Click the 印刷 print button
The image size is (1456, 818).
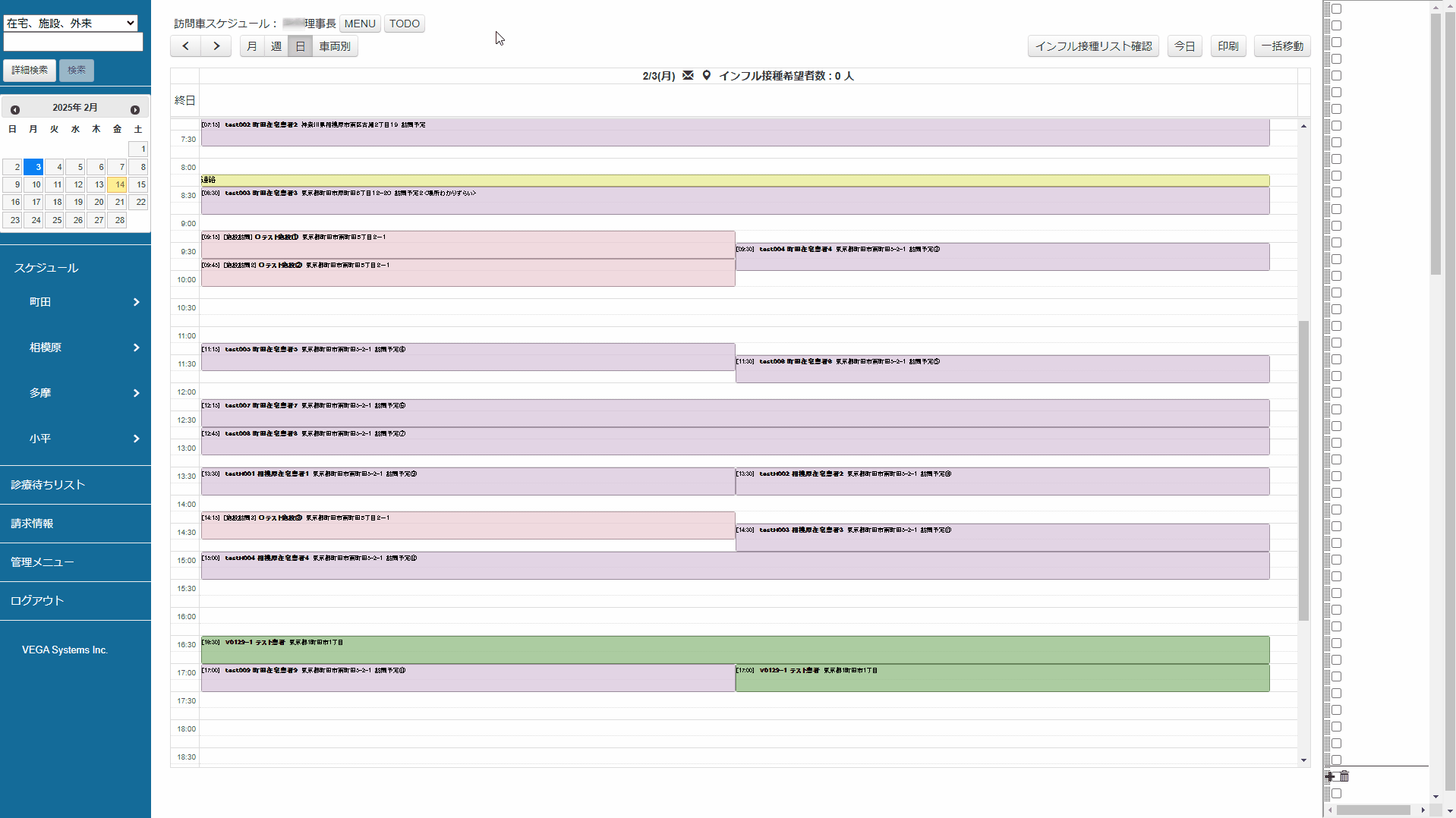1228,46
